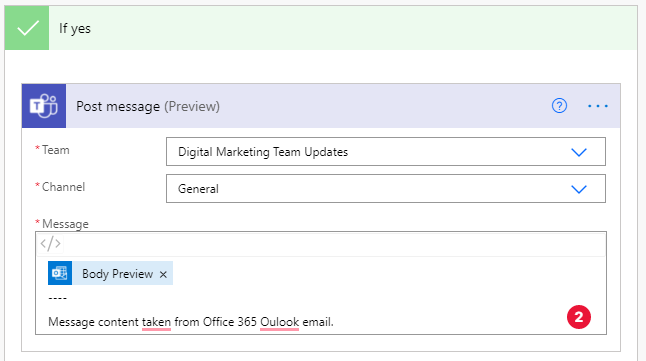Open the Post message ellipsis menu
646x361 pixels.
pyautogui.click(x=597, y=106)
